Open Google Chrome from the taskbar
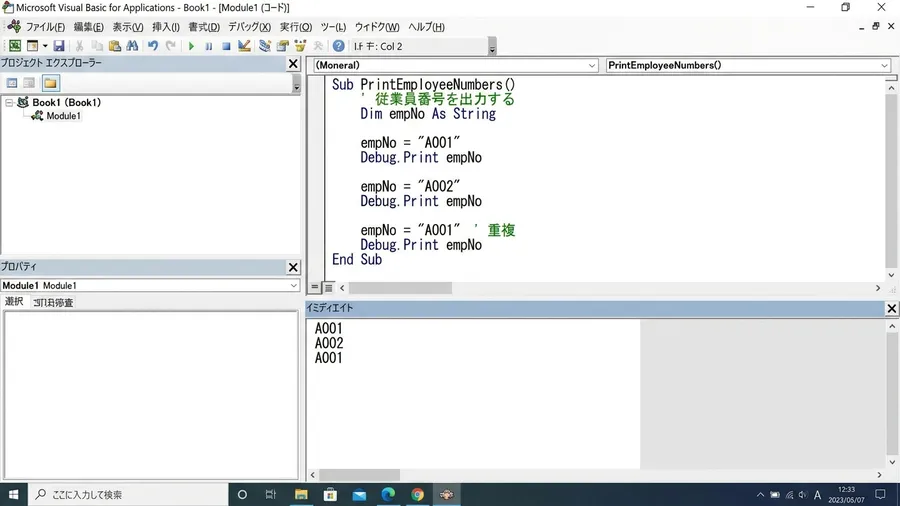Screen dimensions: 900x506 (x=417, y=495)
